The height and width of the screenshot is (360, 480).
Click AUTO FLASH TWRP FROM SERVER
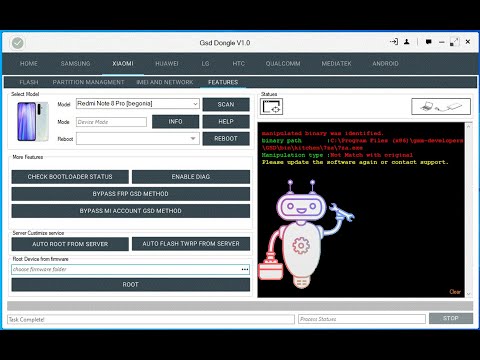tap(191, 244)
